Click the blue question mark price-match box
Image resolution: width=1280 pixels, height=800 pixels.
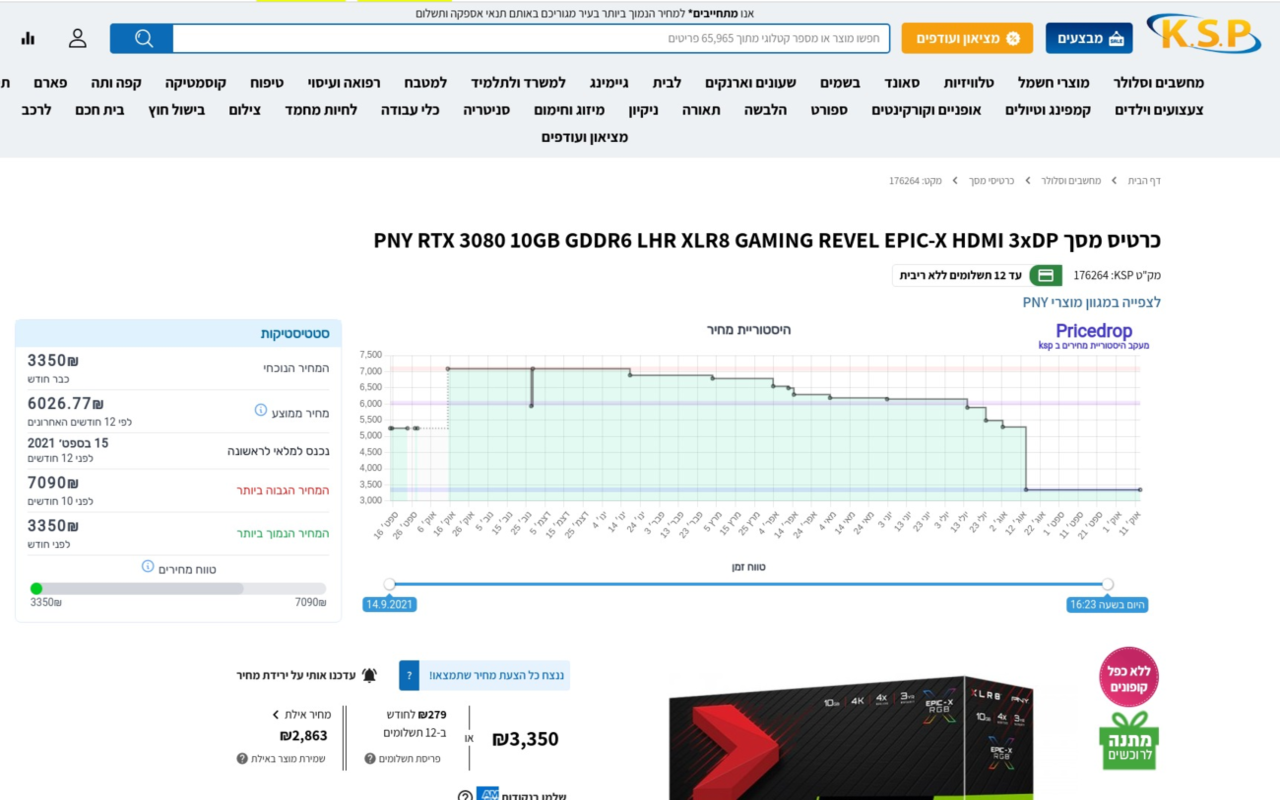(x=408, y=676)
